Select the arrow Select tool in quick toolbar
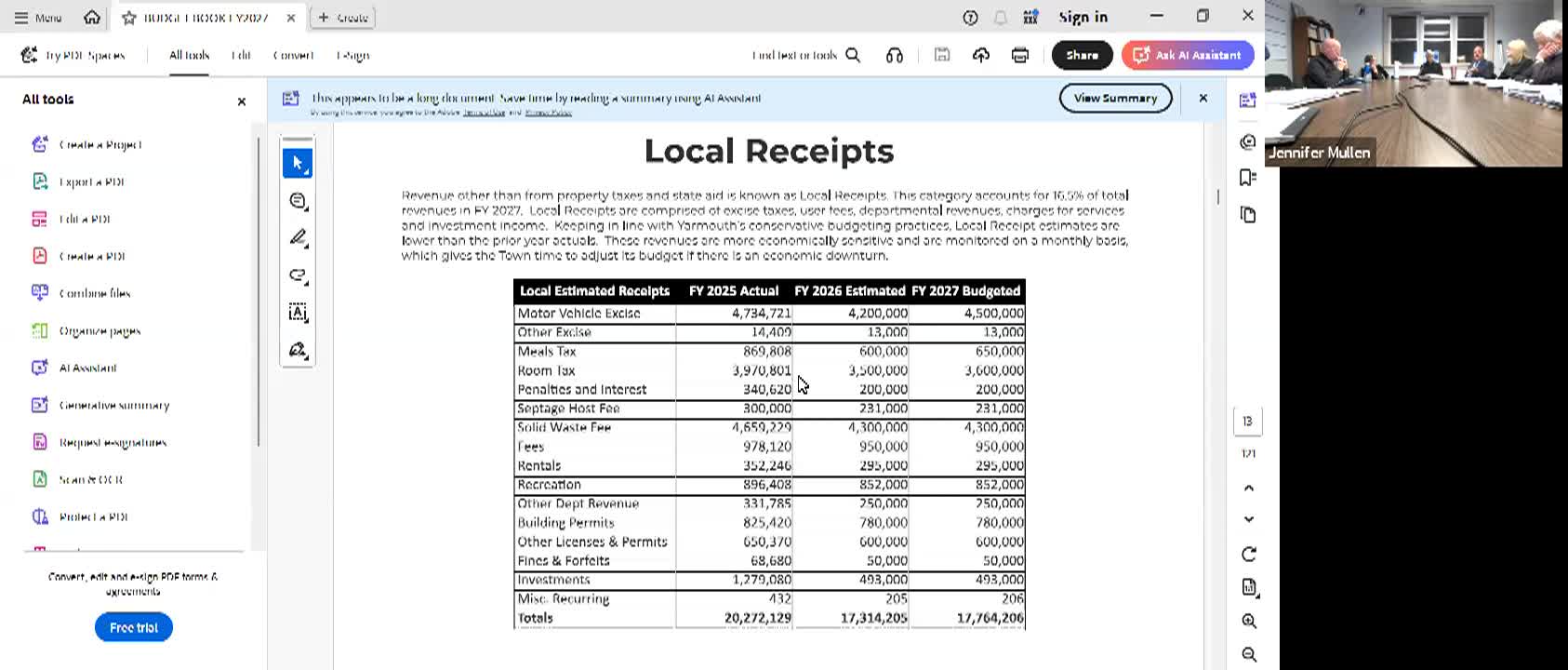The image size is (1568, 670). coord(298,163)
